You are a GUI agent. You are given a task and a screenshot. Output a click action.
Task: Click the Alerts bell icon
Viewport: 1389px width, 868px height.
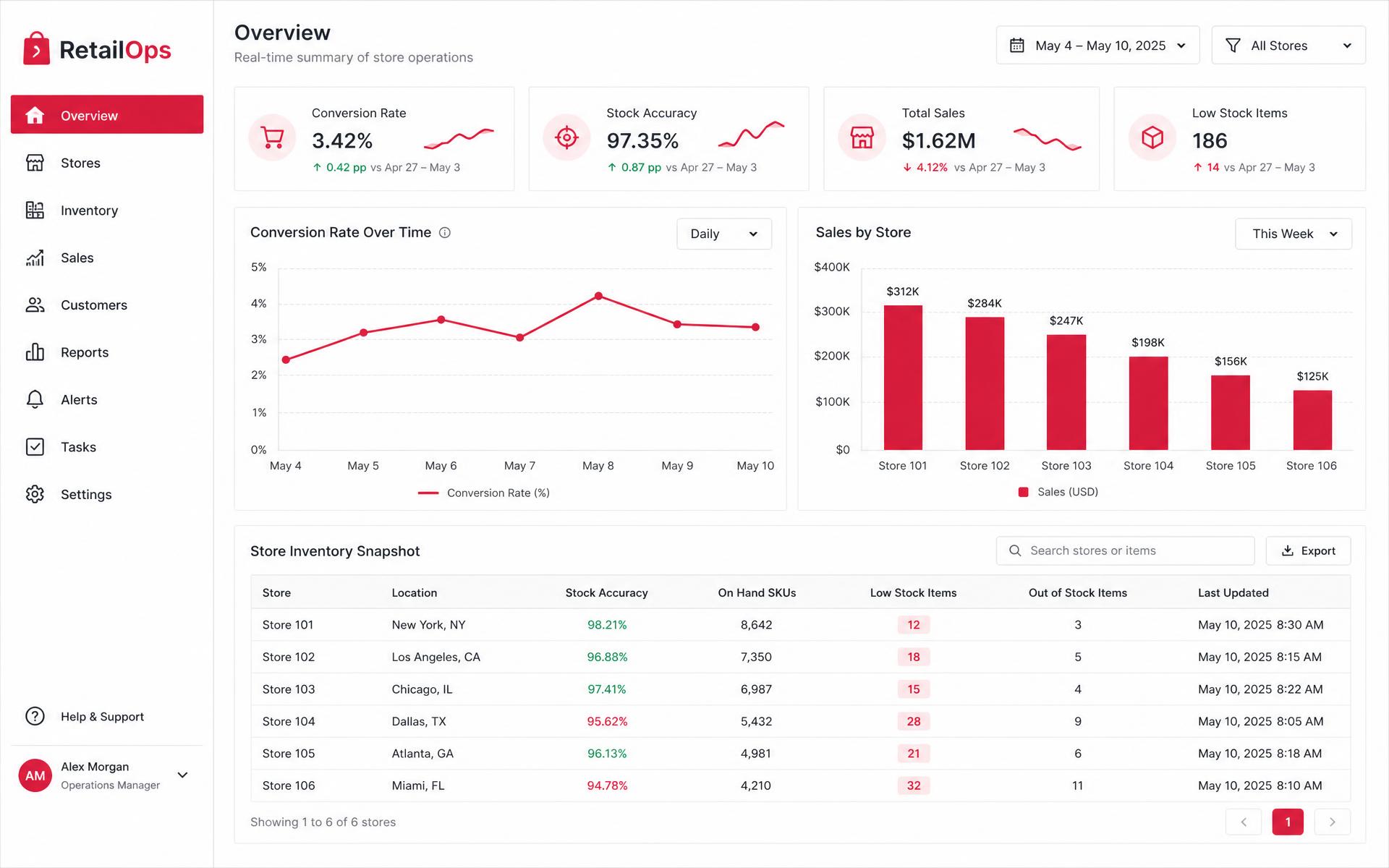(x=35, y=399)
